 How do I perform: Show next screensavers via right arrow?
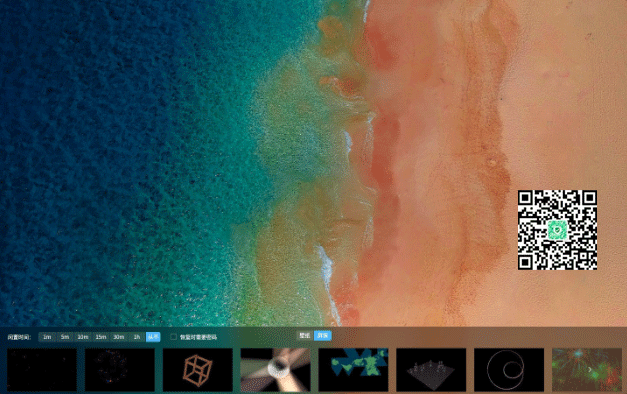click(x=590, y=370)
